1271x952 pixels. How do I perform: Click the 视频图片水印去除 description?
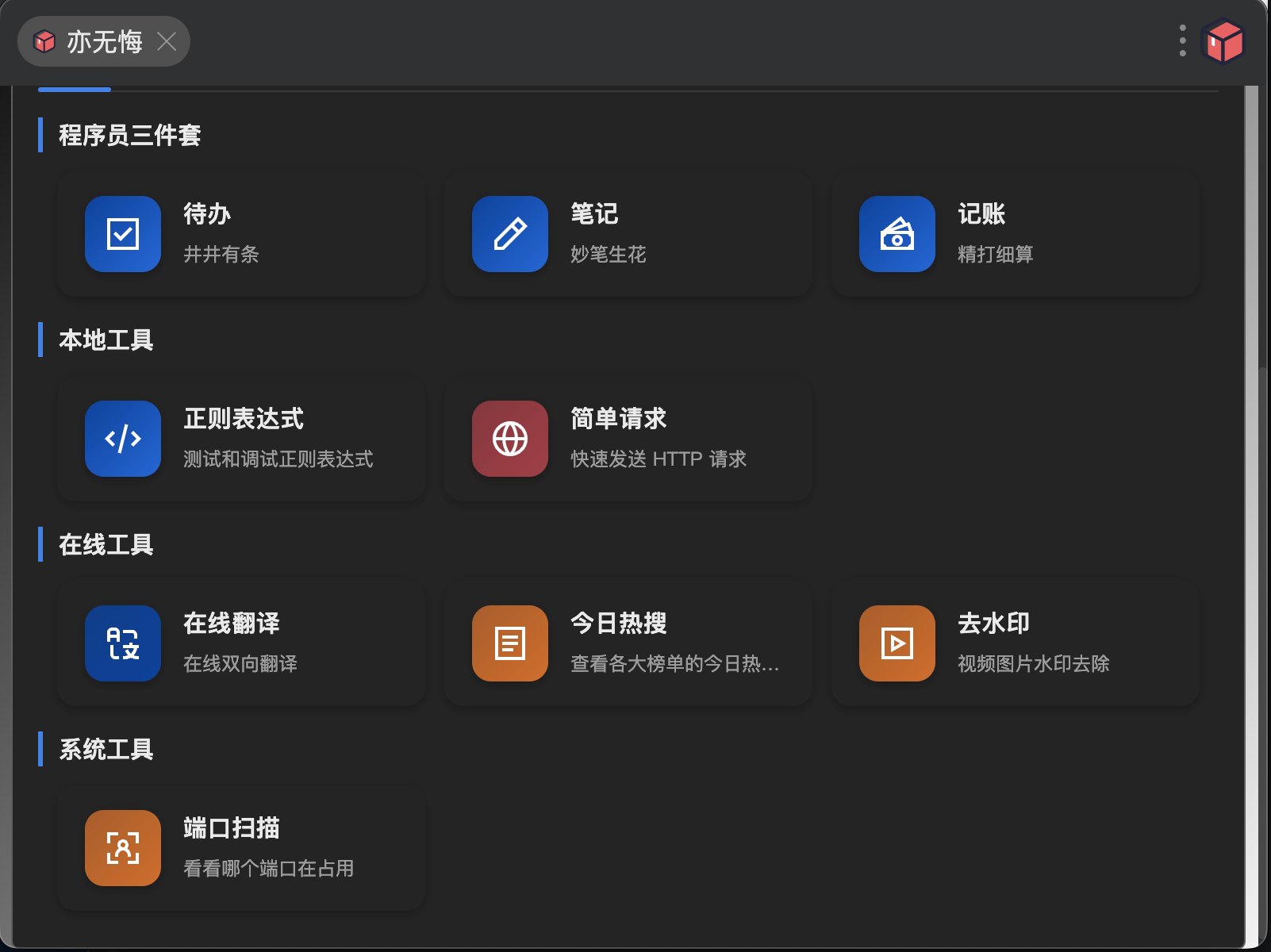click(x=1034, y=664)
